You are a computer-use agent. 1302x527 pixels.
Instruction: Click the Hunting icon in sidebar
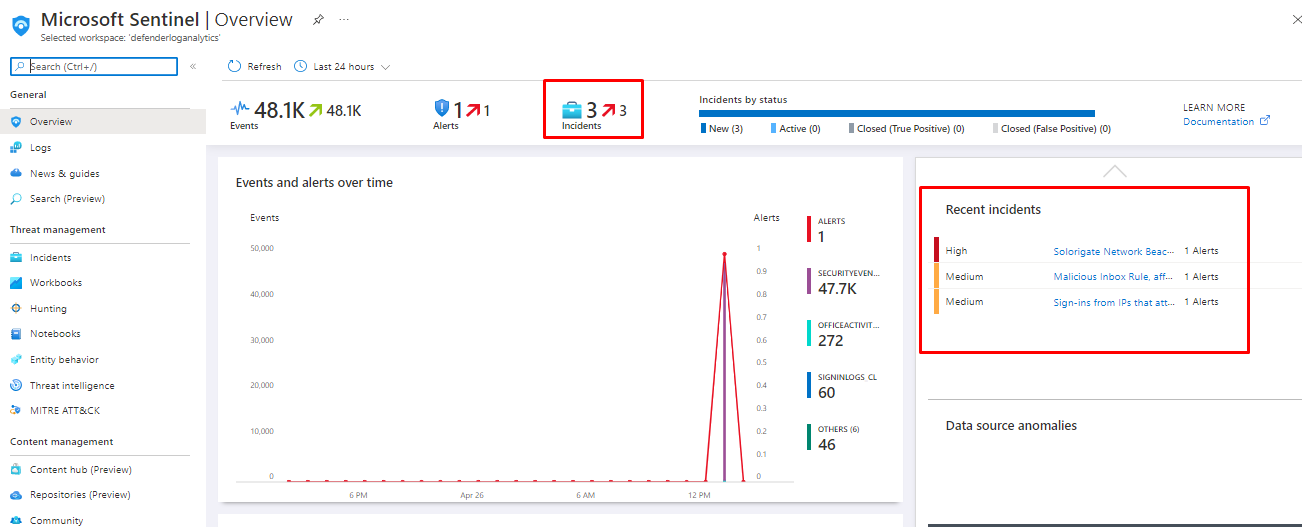(x=16, y=309)
